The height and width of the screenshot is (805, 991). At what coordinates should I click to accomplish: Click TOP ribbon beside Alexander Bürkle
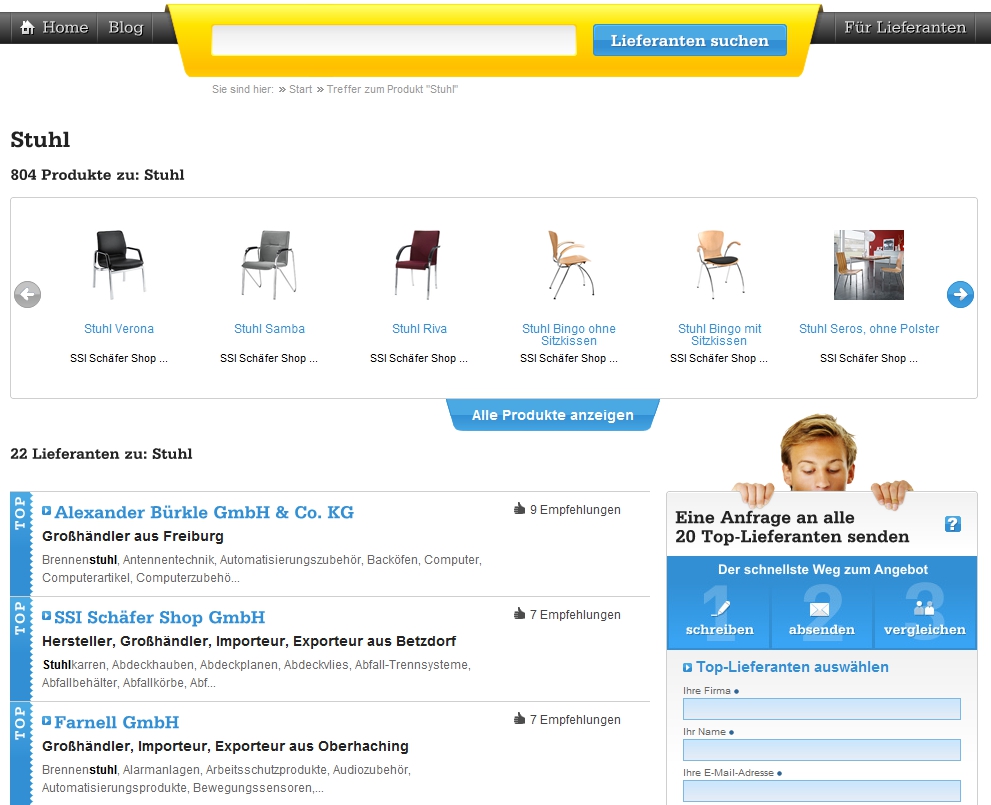(20, 543)
